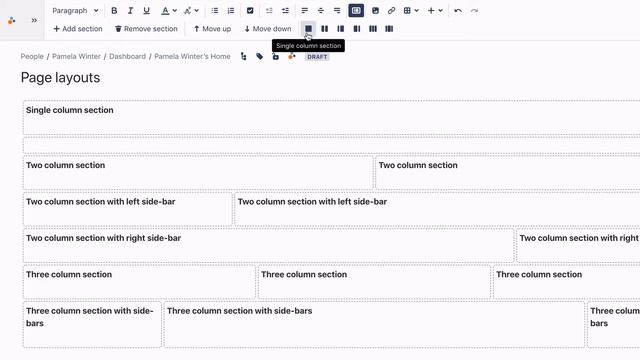
Task: Click the insert image/file icon
Action: tap(375, 11)
